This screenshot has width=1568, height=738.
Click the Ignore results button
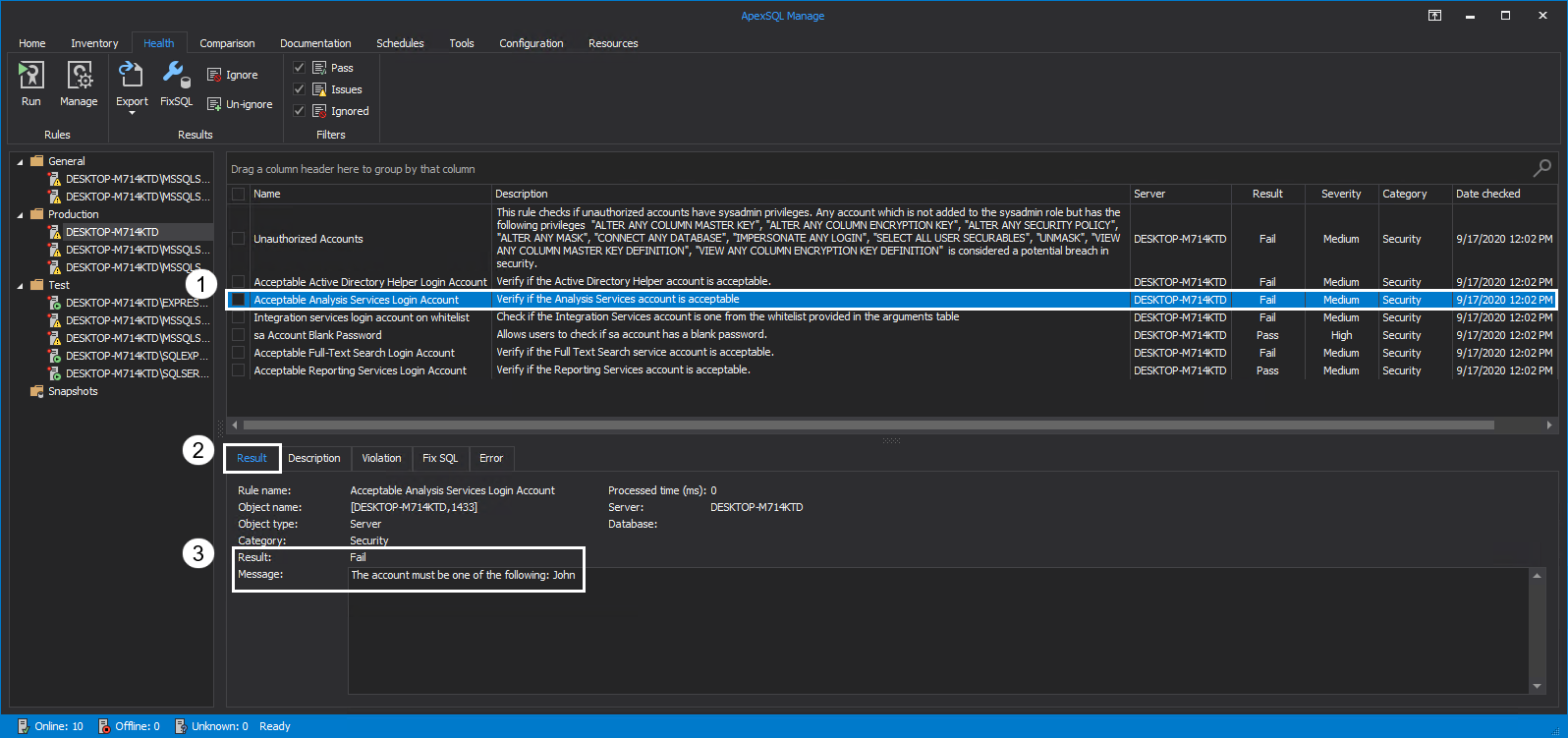[233, 75]
